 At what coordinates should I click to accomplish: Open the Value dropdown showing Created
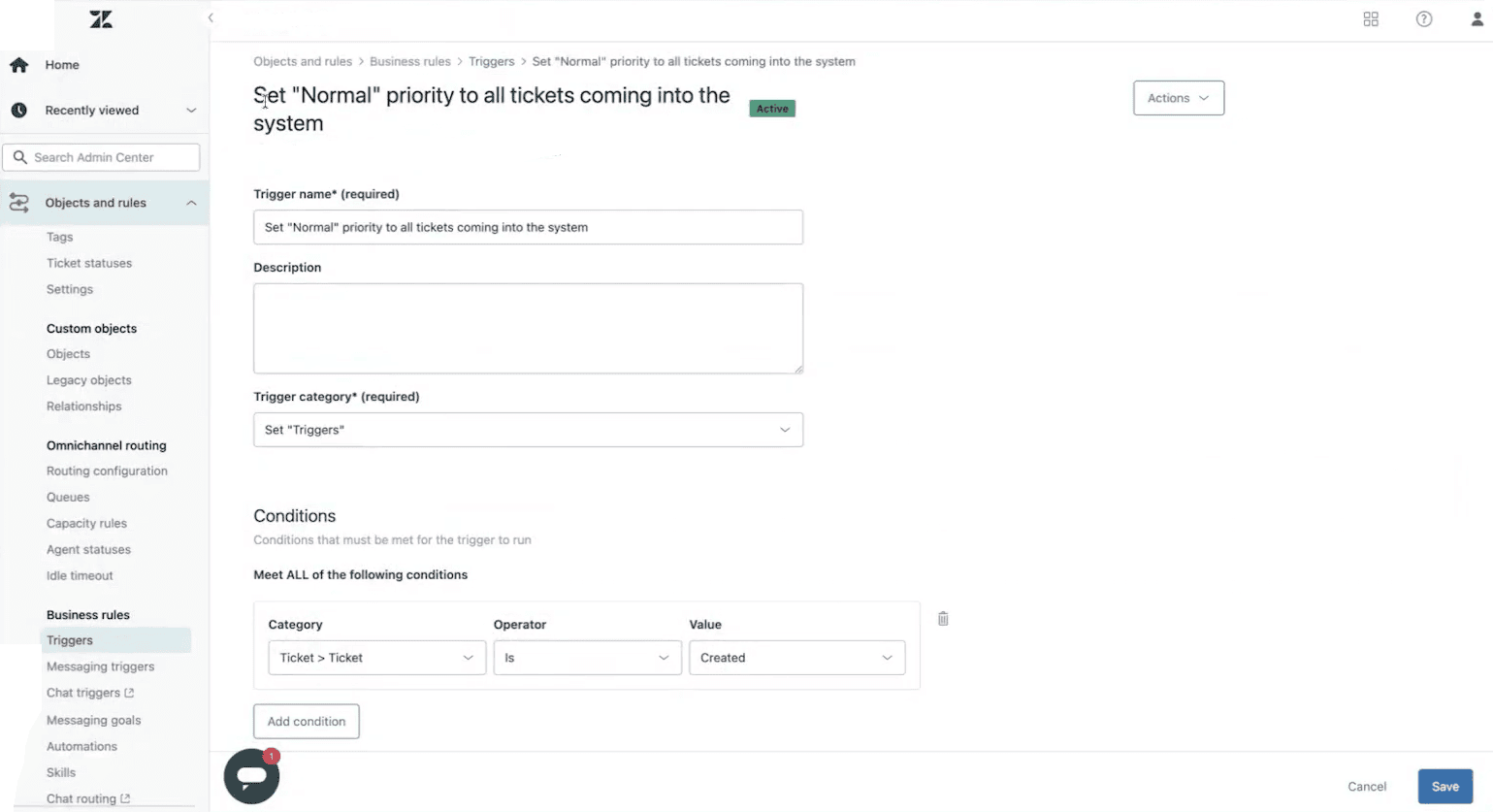(796, 658)
